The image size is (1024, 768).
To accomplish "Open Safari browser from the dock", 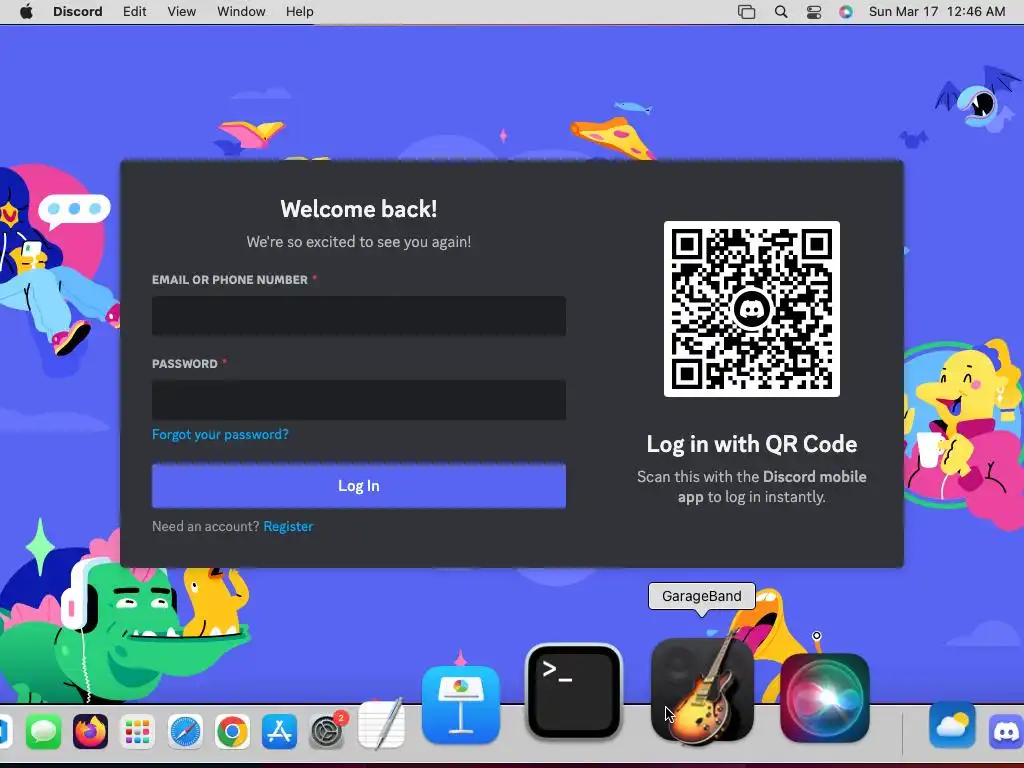I will point(185,731).
